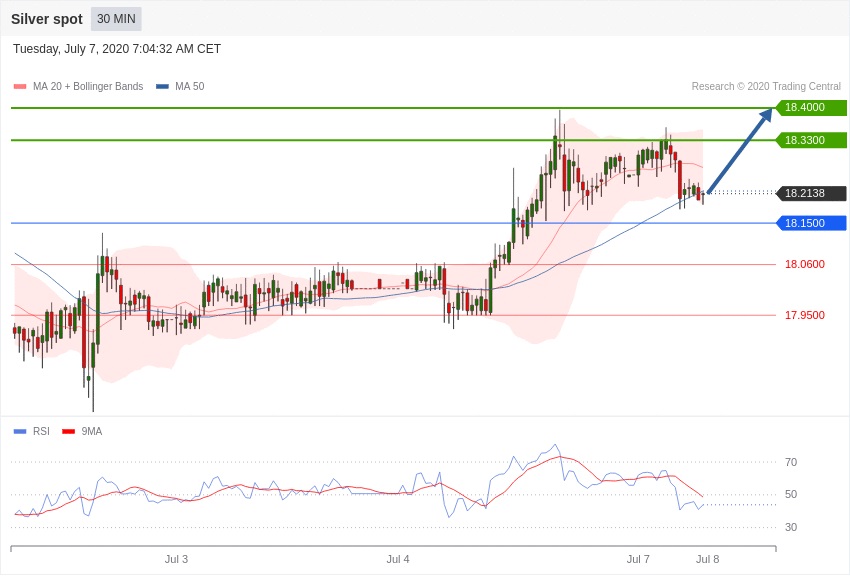This screenshot has width=850, height=576.
Task: Click the Jul 3 date axis label
Action: (x=176, y=559)
